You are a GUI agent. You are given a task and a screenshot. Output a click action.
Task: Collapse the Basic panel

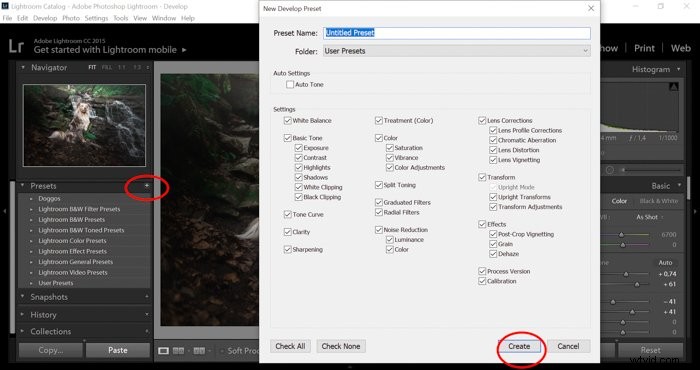coord(679,185)
